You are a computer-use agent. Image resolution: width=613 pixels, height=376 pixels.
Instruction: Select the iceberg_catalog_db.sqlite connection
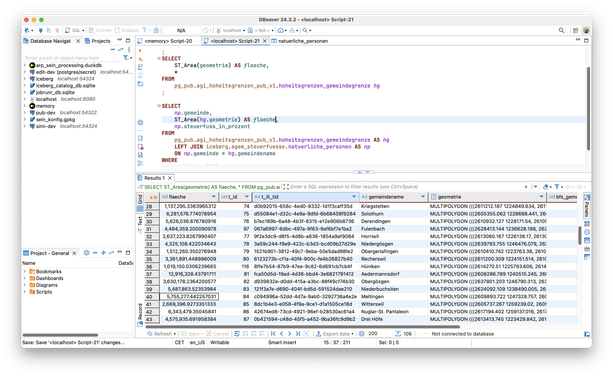coord(65,86)
